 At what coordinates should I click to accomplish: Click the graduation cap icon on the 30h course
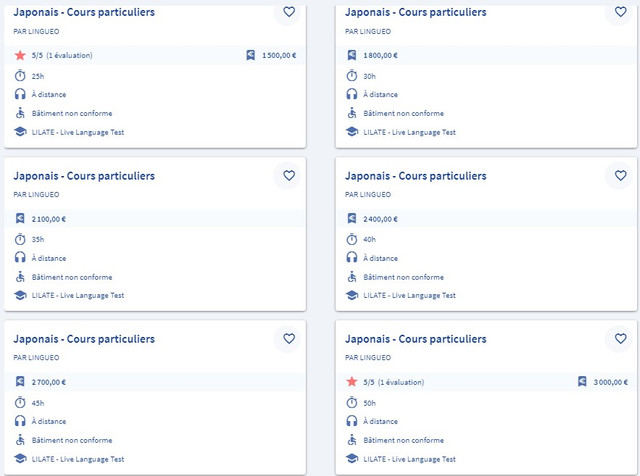pos(351,131)
